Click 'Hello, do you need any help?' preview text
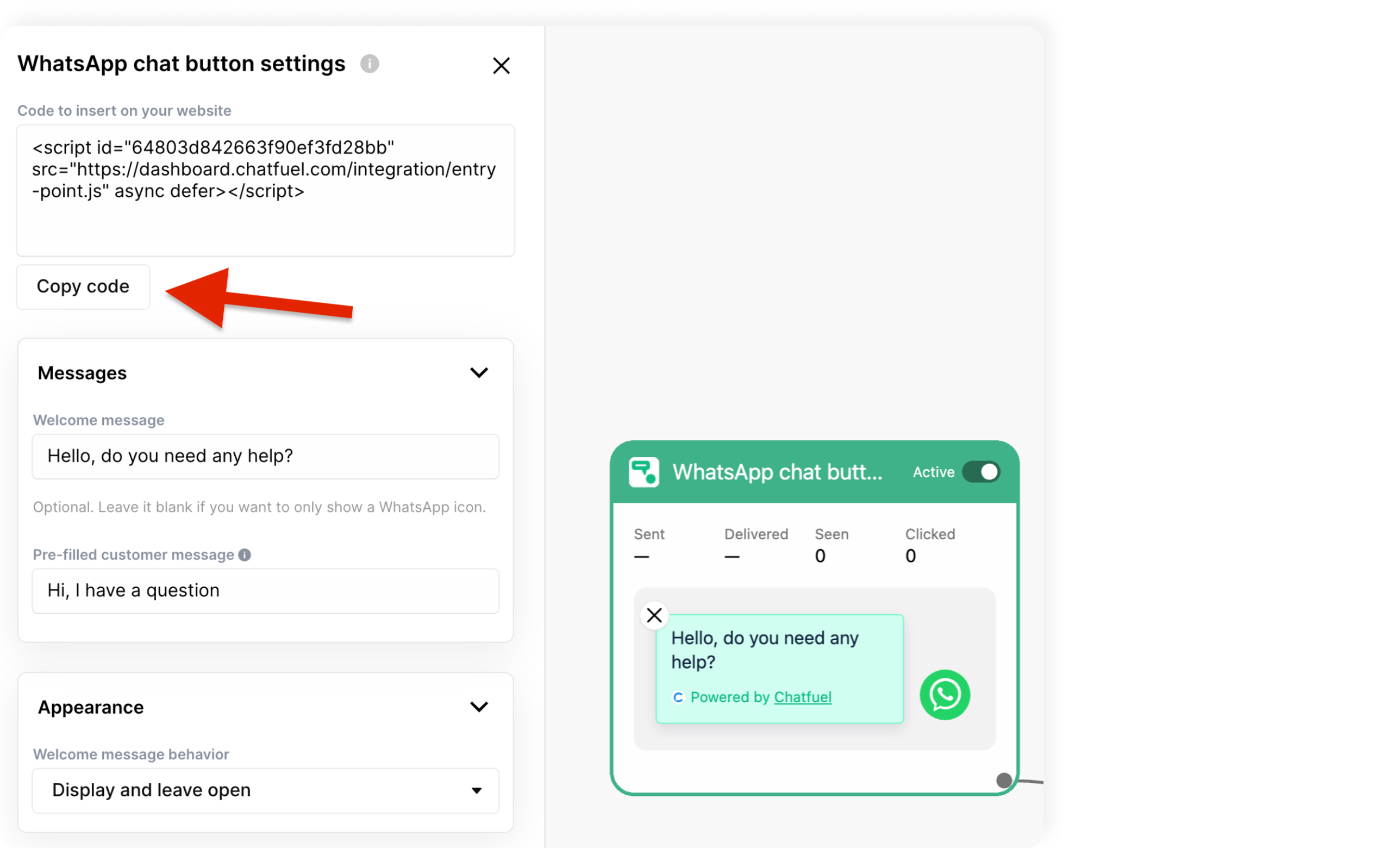 pos(764,650)
